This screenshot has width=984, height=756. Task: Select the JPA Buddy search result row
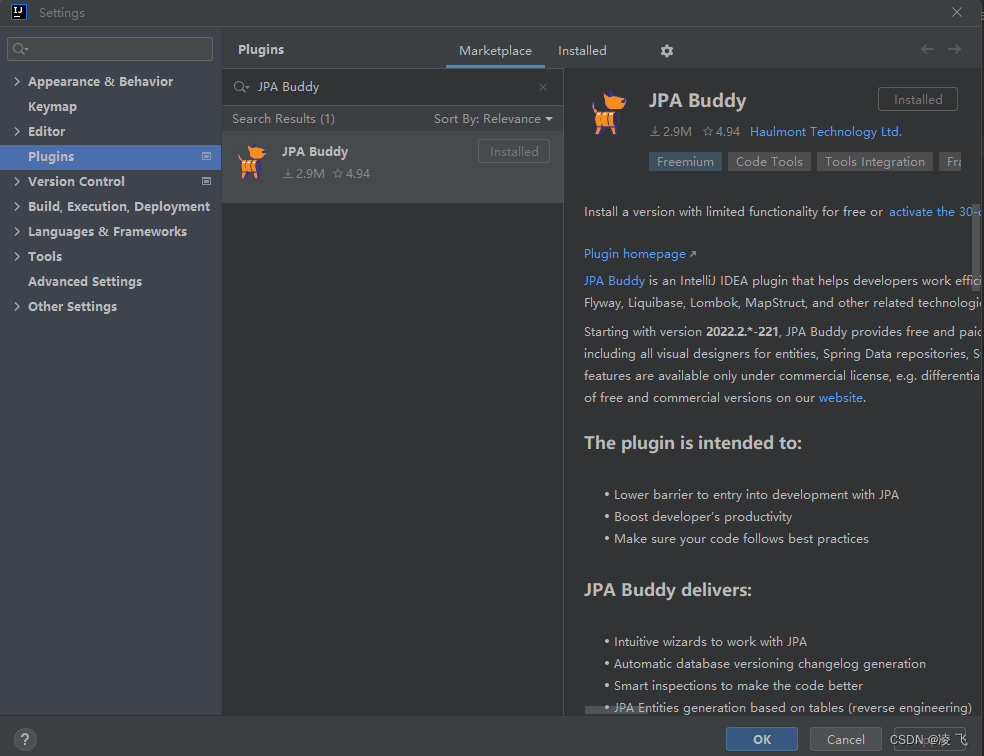click(392, 166)
